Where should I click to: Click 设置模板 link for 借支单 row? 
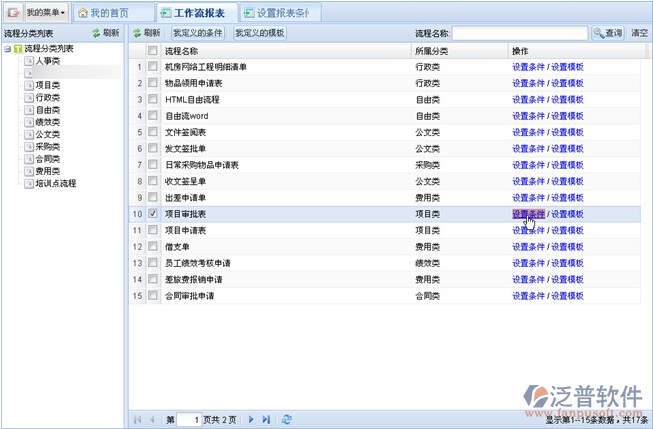tap(567, 246)
